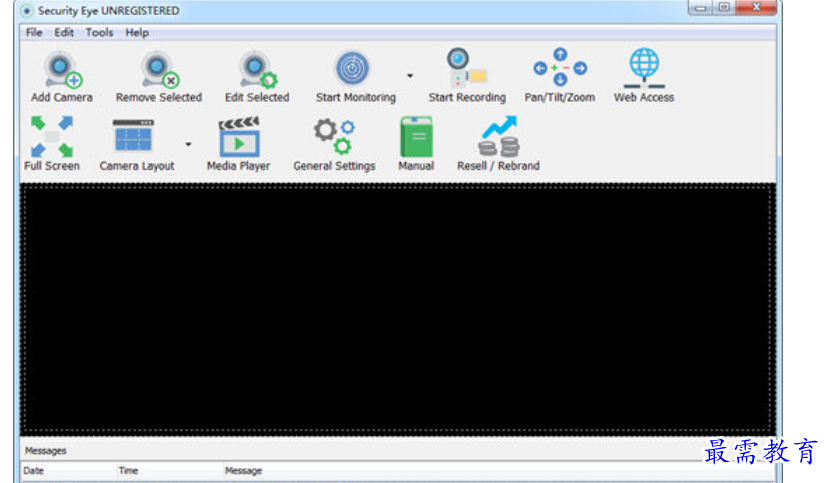Open the File menu
This screenshot has width=826, height=483.
[x=34, y=33]
